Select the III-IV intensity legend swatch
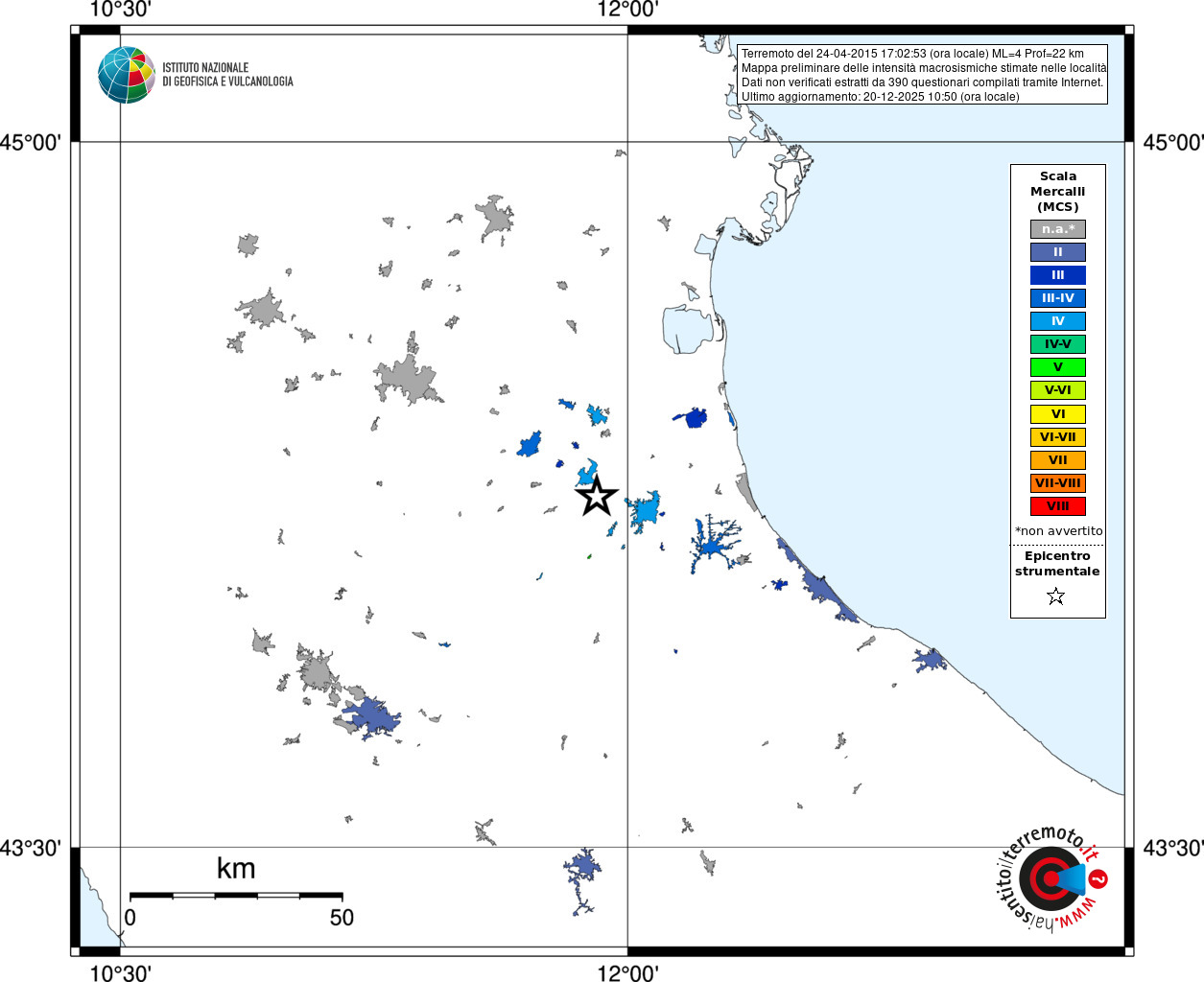 click(1058, 298)
